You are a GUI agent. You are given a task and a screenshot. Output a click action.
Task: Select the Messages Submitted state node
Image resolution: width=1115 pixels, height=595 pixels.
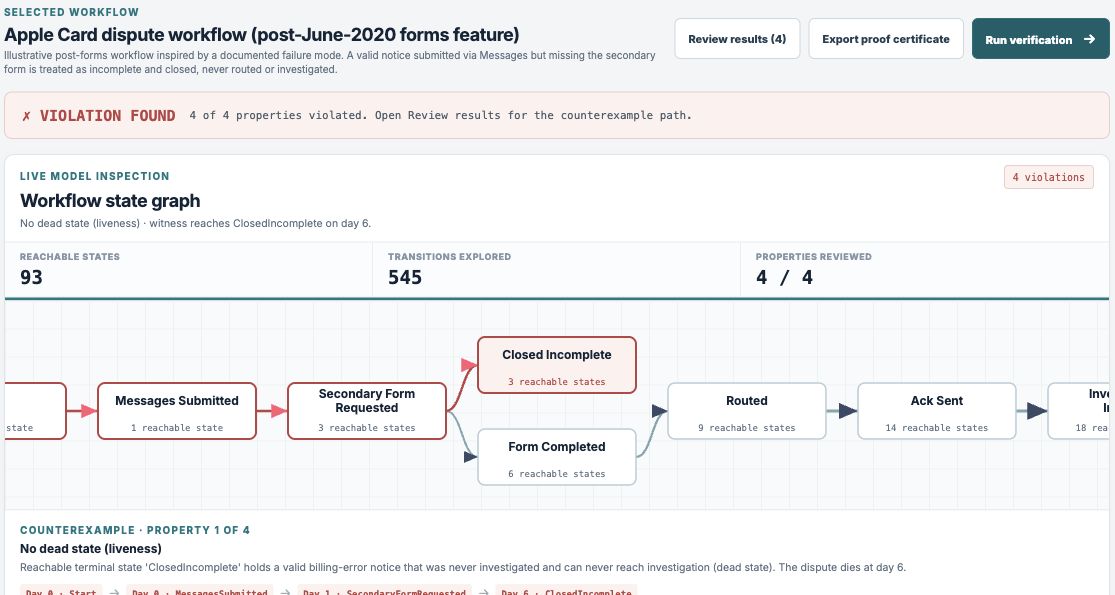click(x=176, y=411)
